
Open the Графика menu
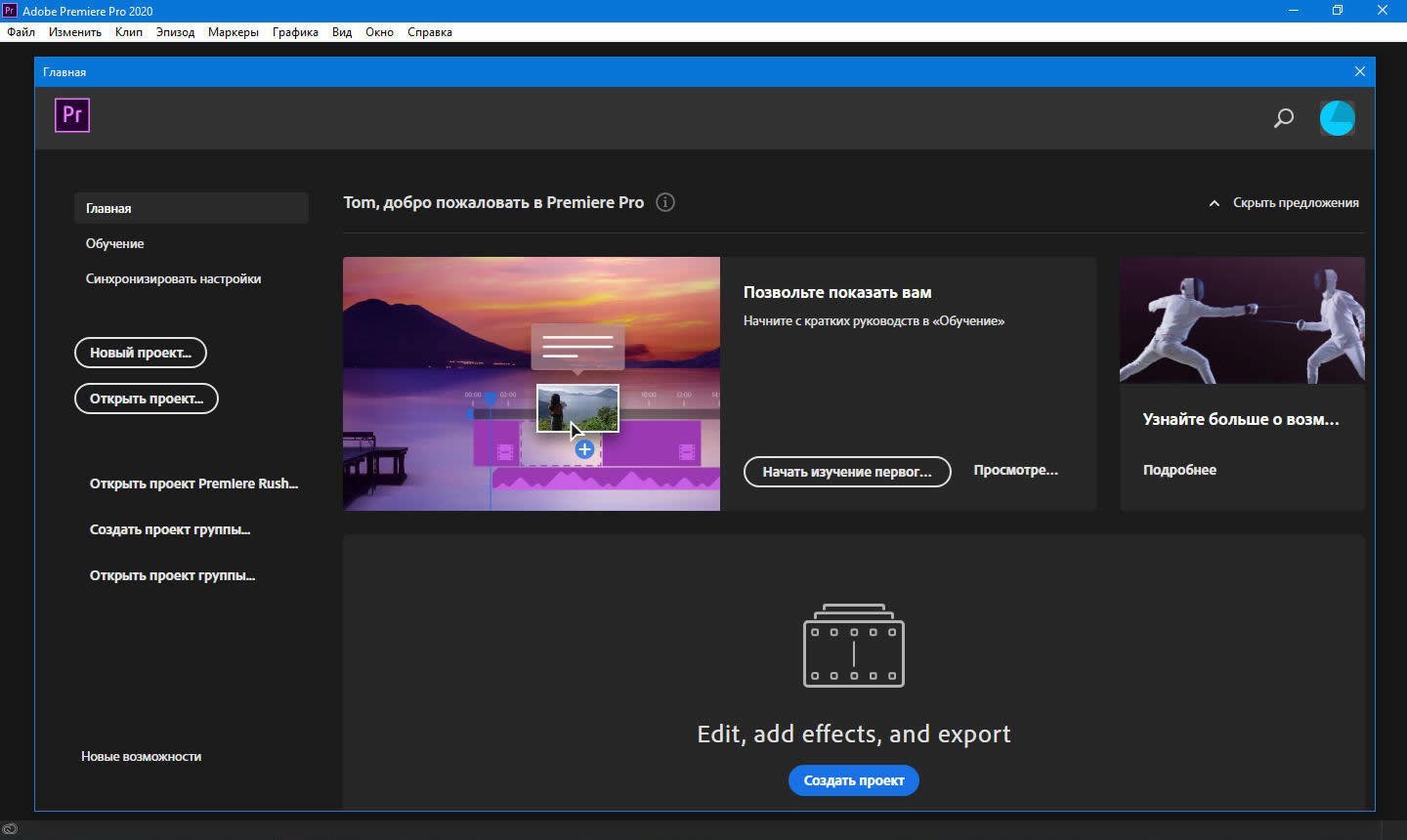(x=295, y=32)
